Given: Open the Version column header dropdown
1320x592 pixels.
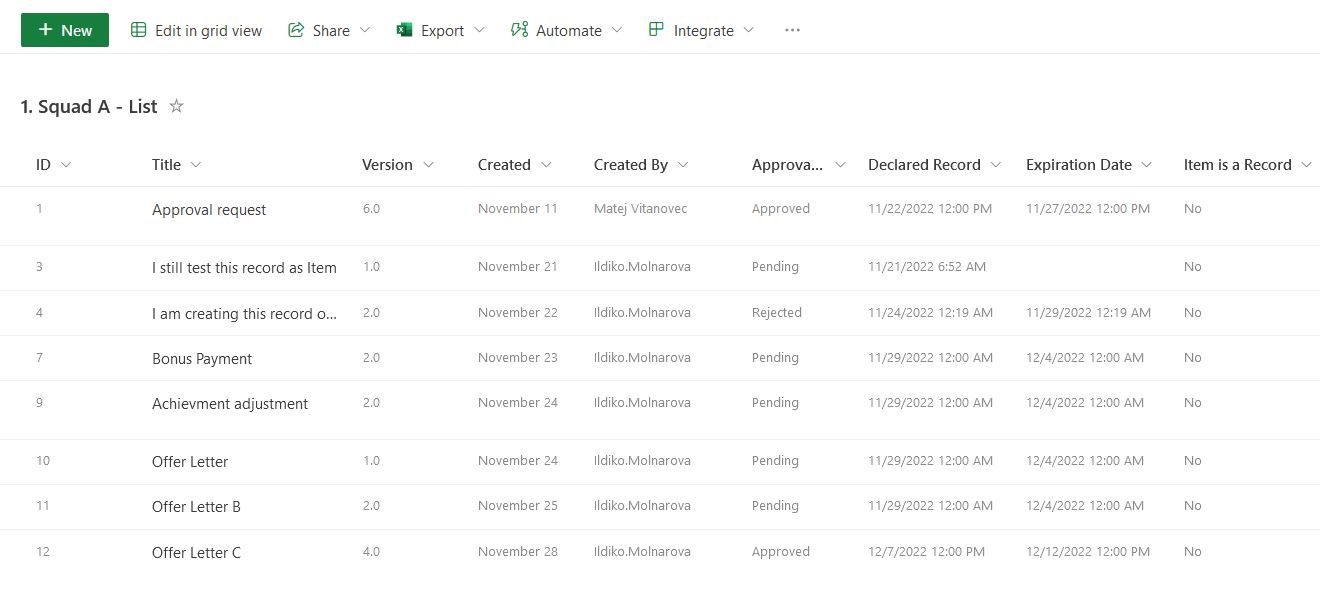Looking at the screenshot, I should click(428, 165).
